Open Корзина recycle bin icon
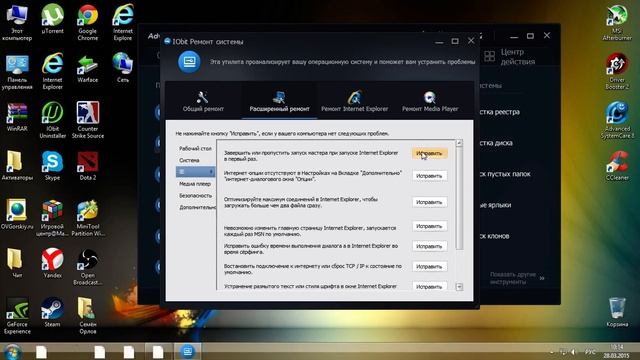This screenshot has width=640, height=360. [617, 313]
